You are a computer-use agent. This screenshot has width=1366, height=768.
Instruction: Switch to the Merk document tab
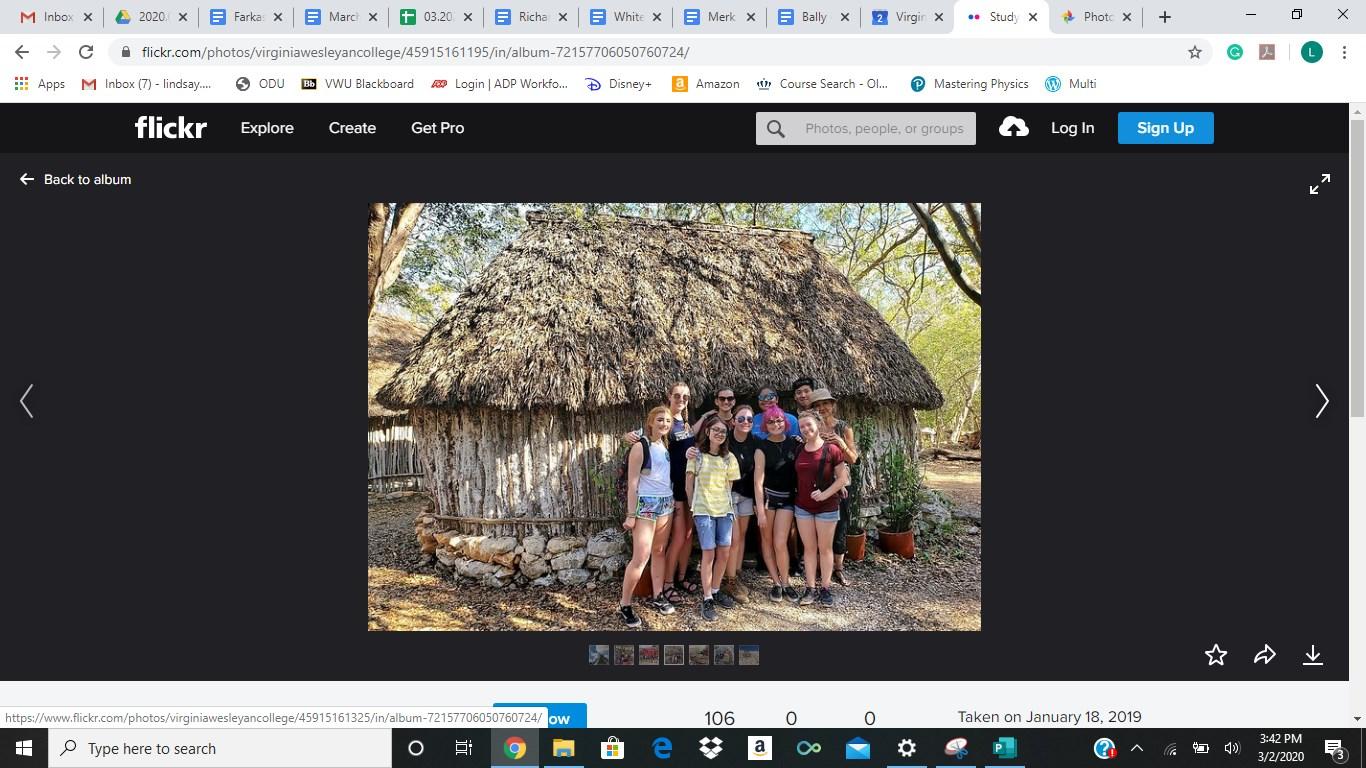tap(721, 17)
